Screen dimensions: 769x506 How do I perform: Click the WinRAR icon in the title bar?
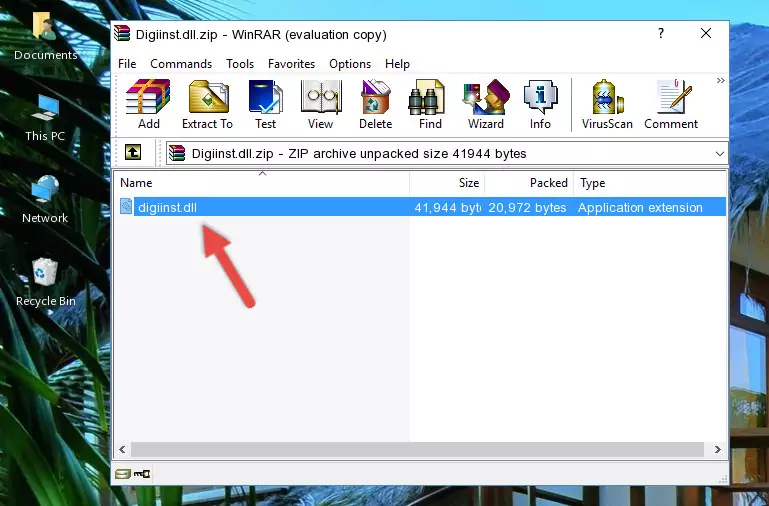click(122, 34)
